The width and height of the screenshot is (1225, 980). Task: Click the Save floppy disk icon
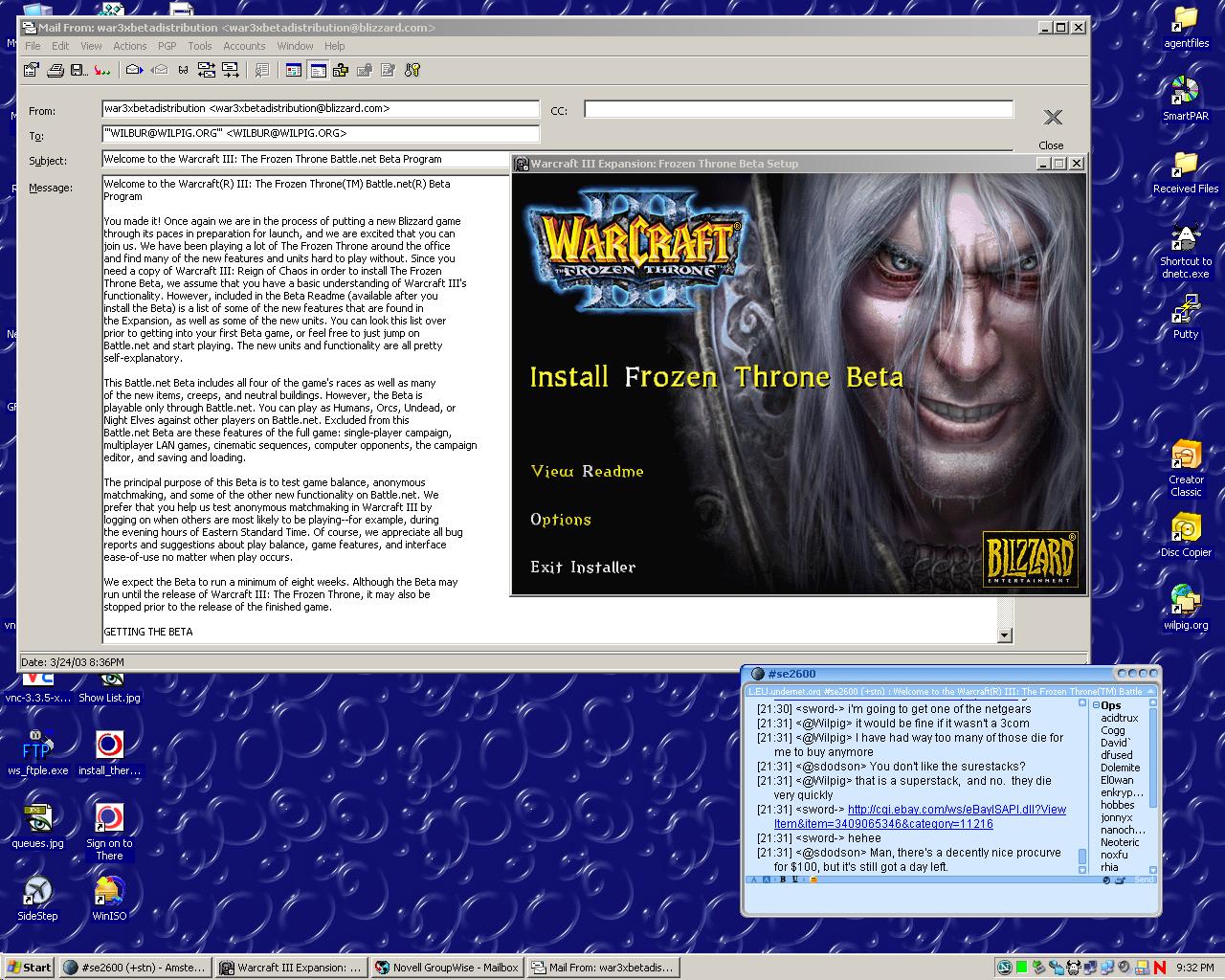click(78, 70)
